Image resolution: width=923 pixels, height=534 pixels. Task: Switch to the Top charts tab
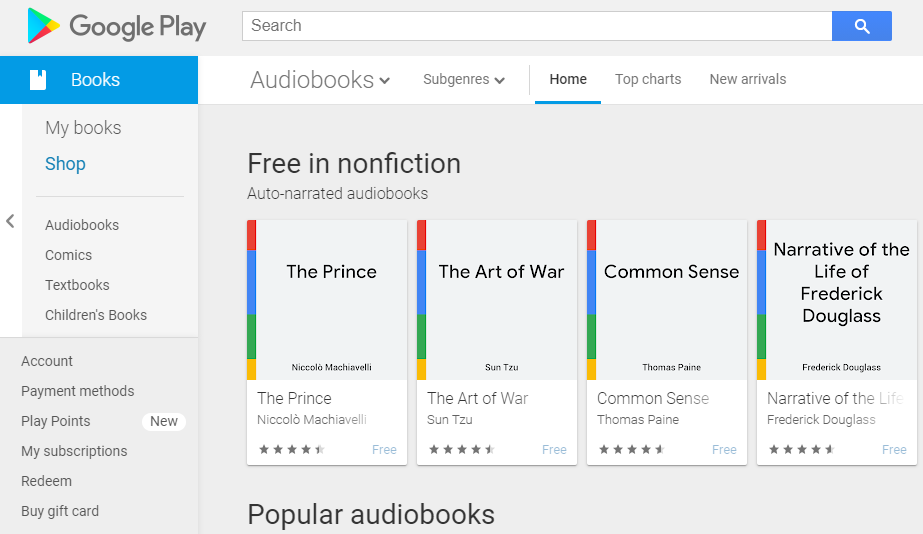coord(648,79)
